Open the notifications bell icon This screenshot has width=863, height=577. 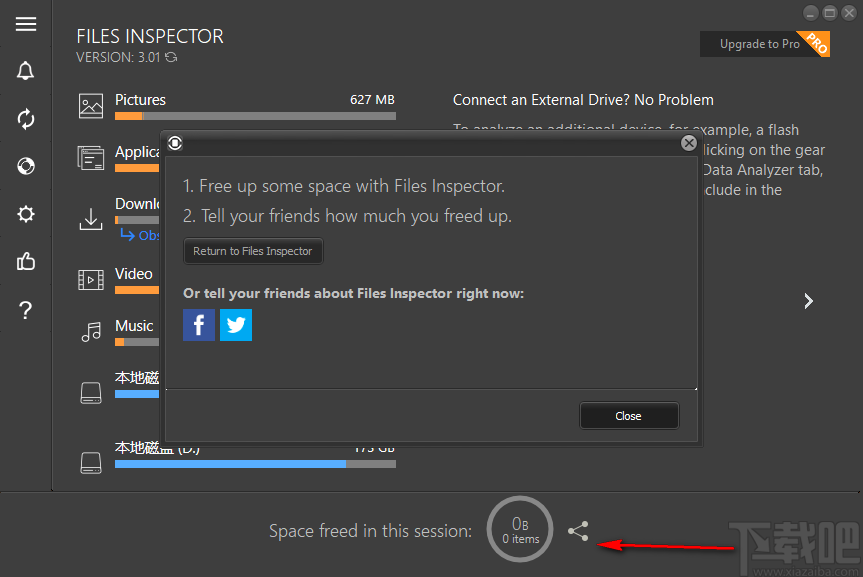coord(25,71)
